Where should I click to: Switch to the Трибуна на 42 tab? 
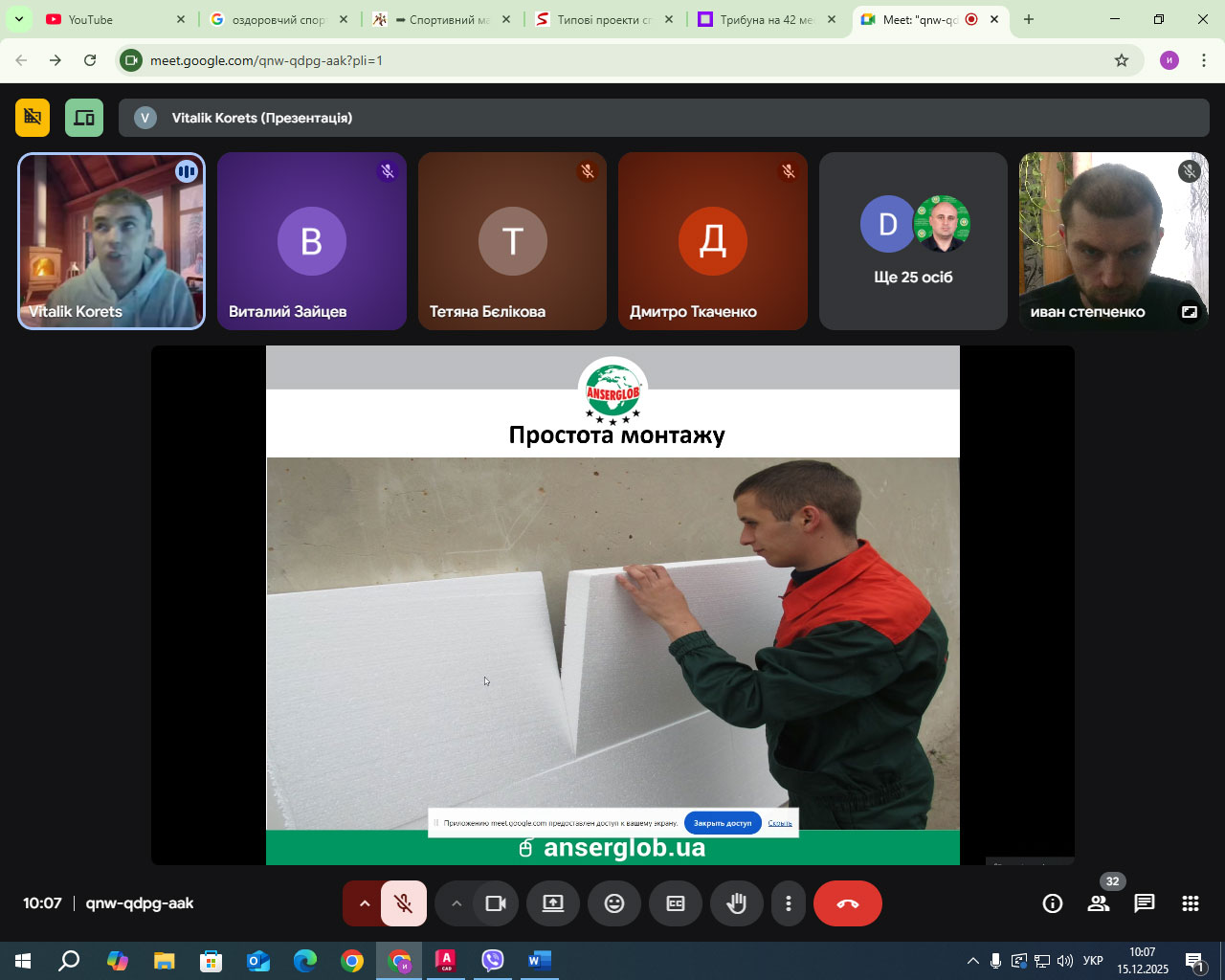(x=766, y=19)
